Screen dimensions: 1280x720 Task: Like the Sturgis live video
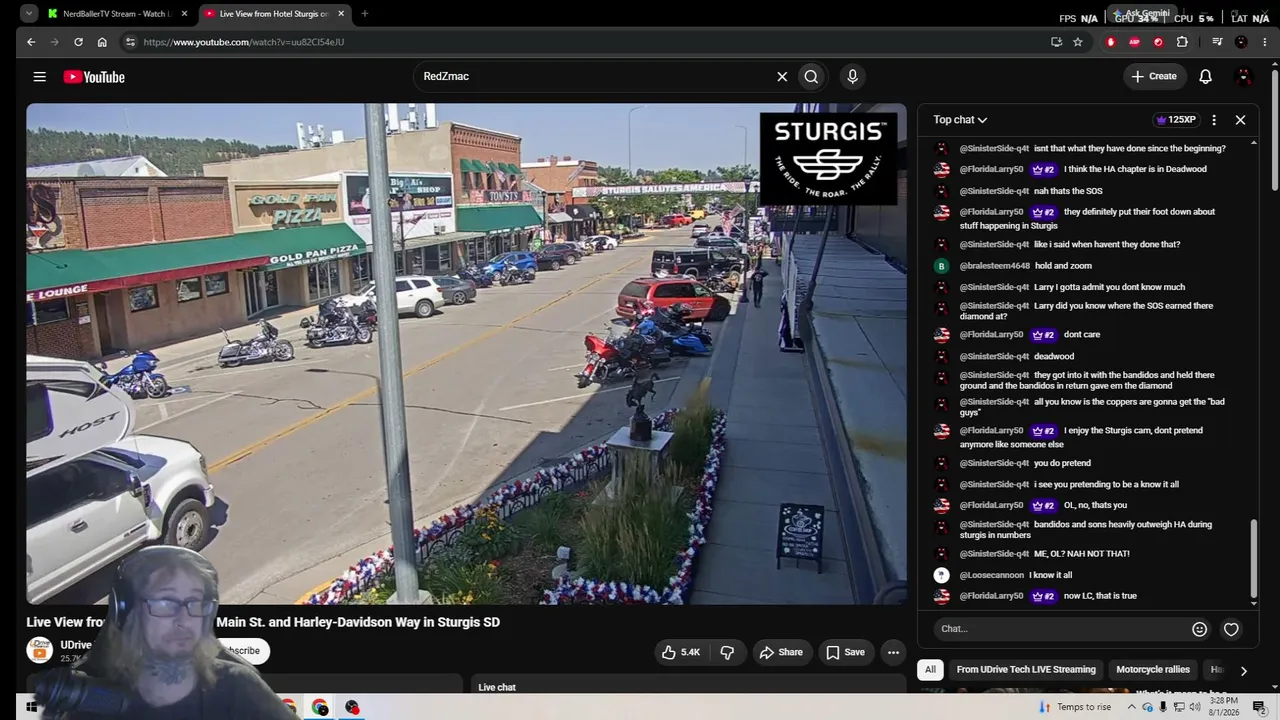(x=681, y=652)
